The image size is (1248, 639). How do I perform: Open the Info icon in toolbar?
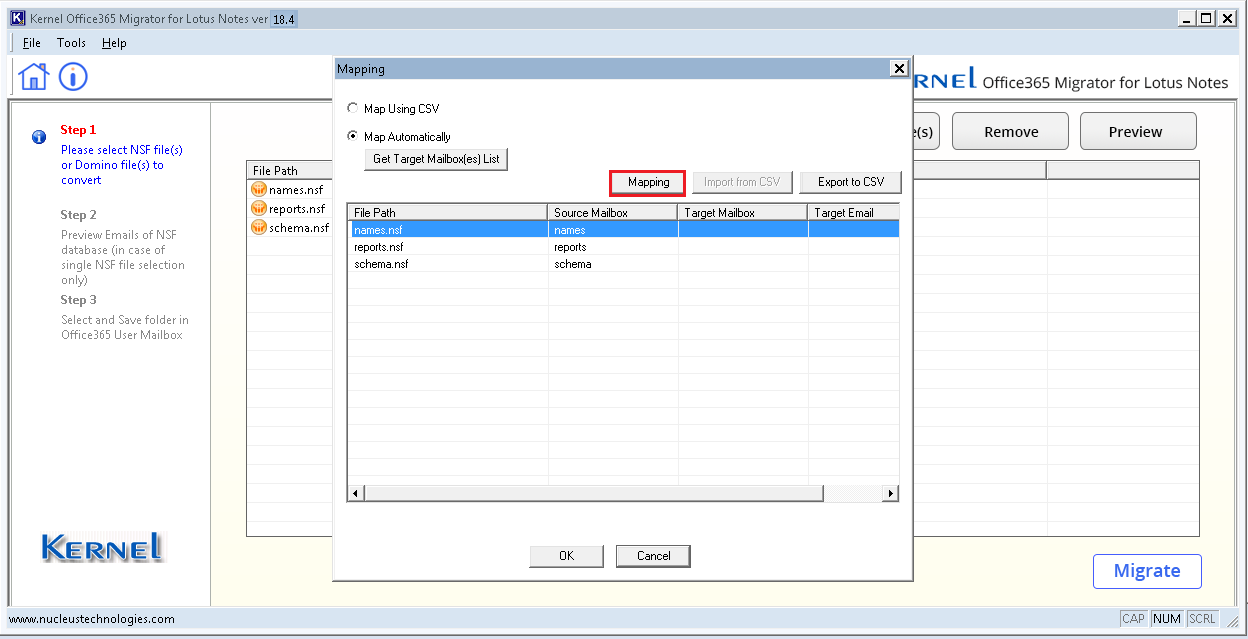(73, 76)
